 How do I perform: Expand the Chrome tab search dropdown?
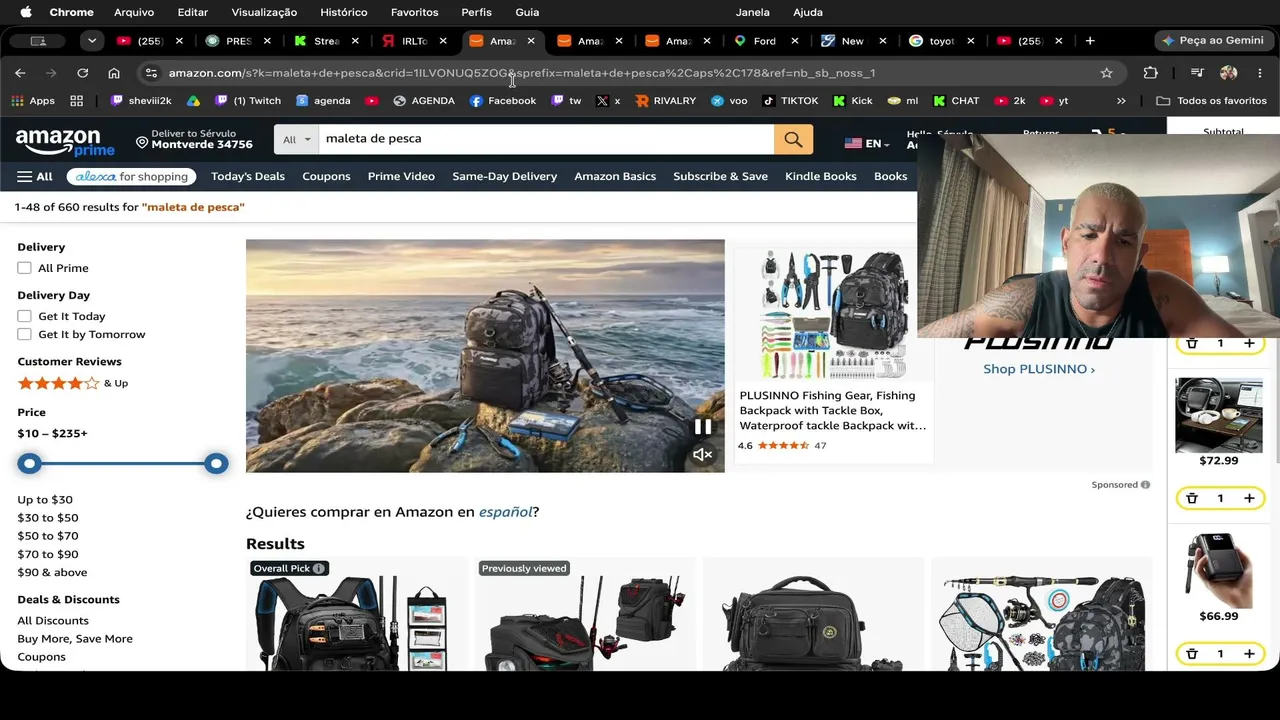point(92,41)
